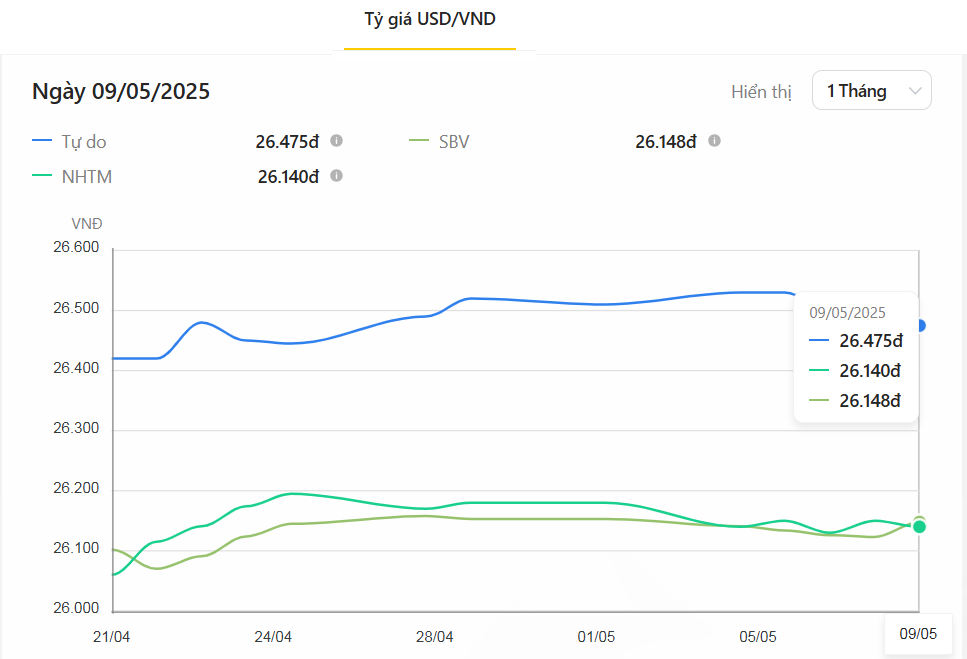Open the 1 Tháng period dropdown
Screen dimensions: 967x659
point(871,91)
